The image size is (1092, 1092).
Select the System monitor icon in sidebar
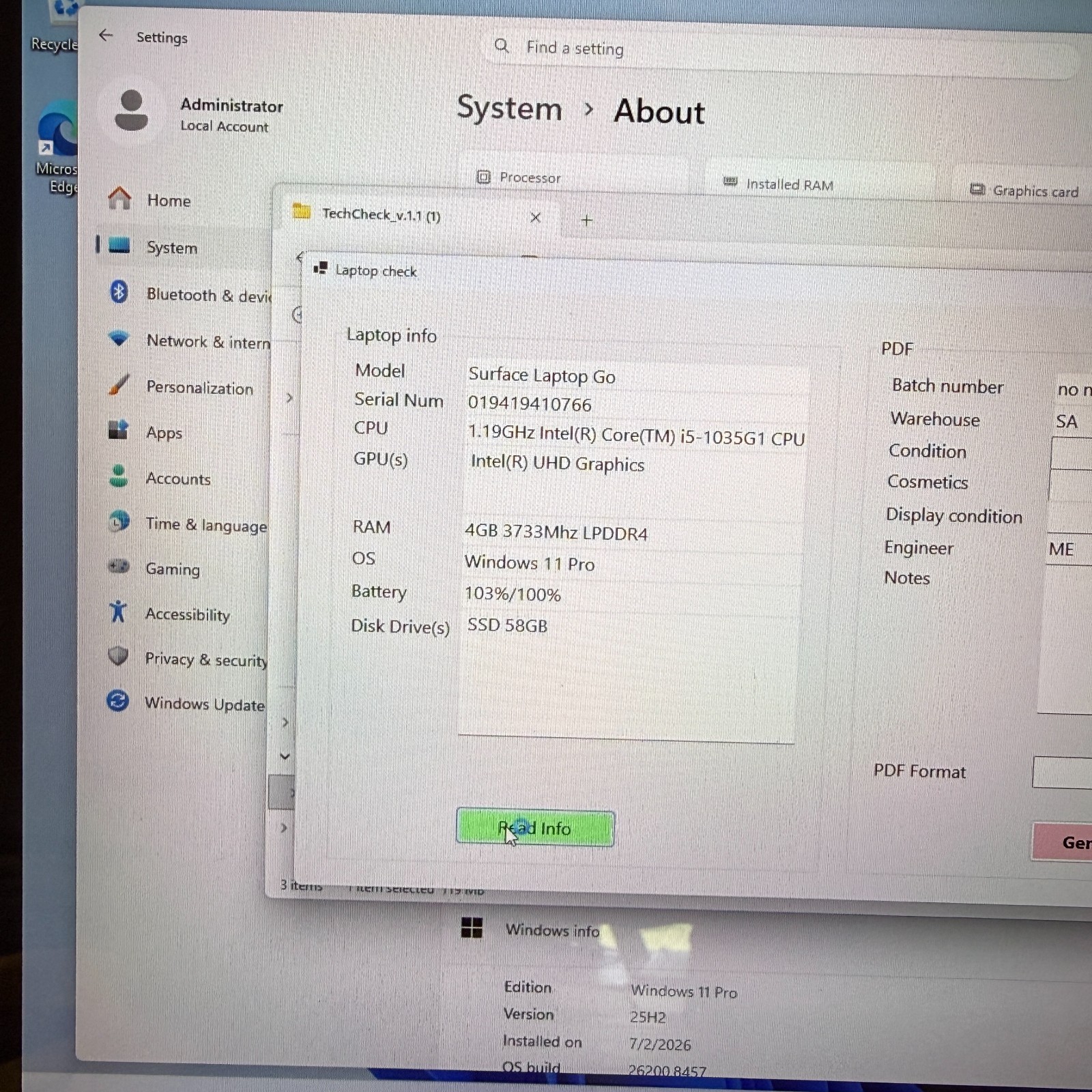click(119, 244)
